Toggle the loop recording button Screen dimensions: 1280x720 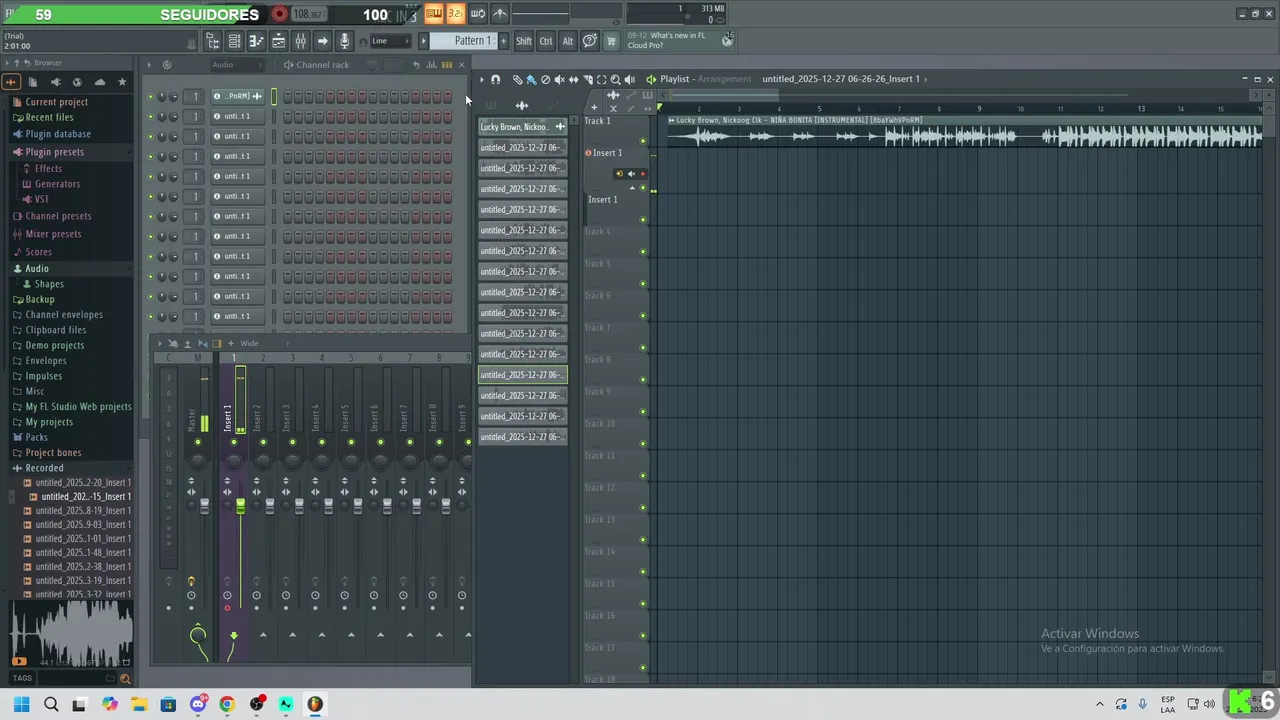pyautogui.click(x=477, y=14)
